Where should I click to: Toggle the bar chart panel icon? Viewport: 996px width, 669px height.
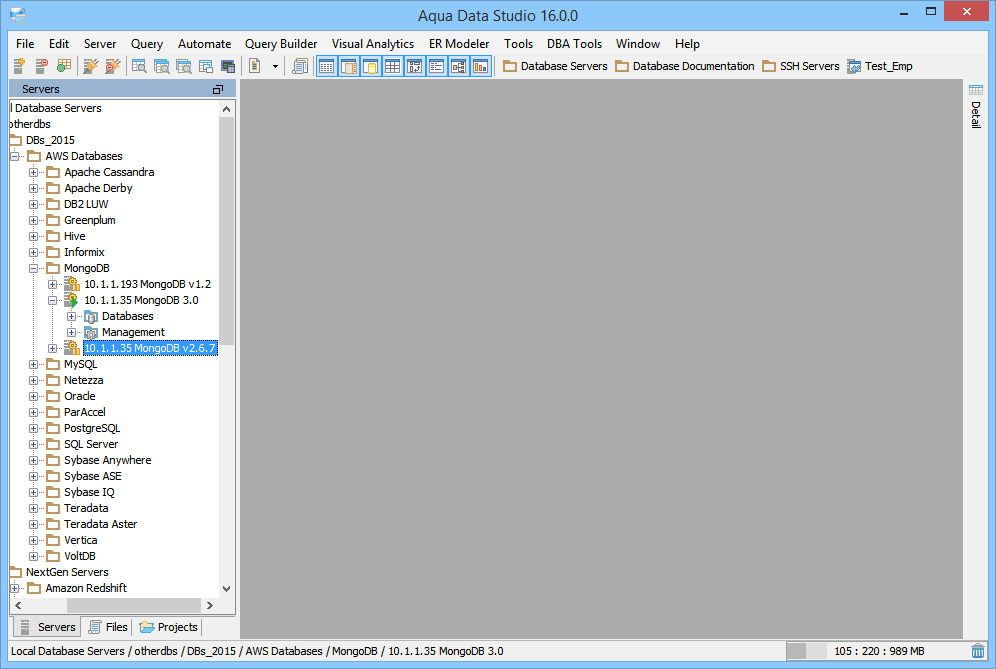click(x=480, y=65)
